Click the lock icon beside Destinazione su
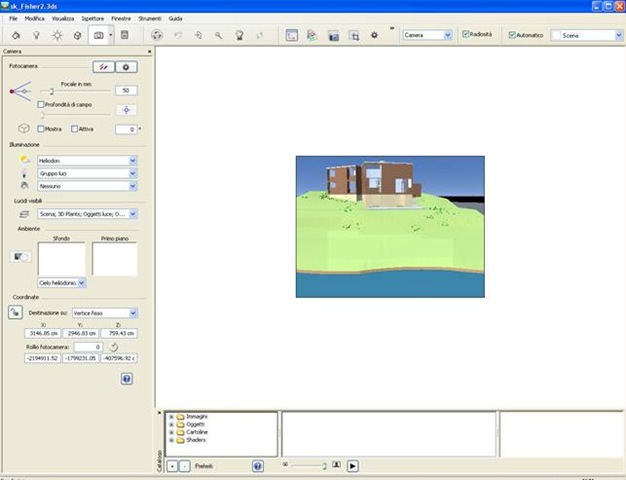The width and height of the screenshot is (626, 480). coord(16,312)
